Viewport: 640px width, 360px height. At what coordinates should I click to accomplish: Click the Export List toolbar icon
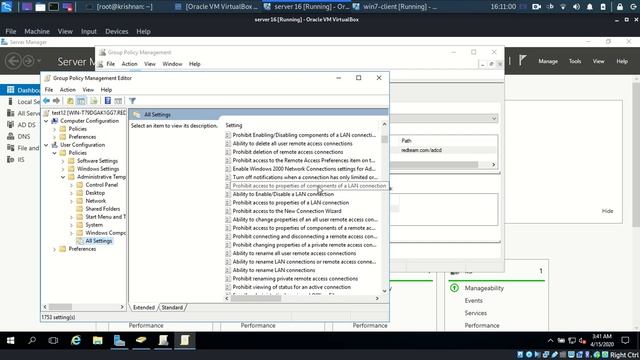click(94, 101)
